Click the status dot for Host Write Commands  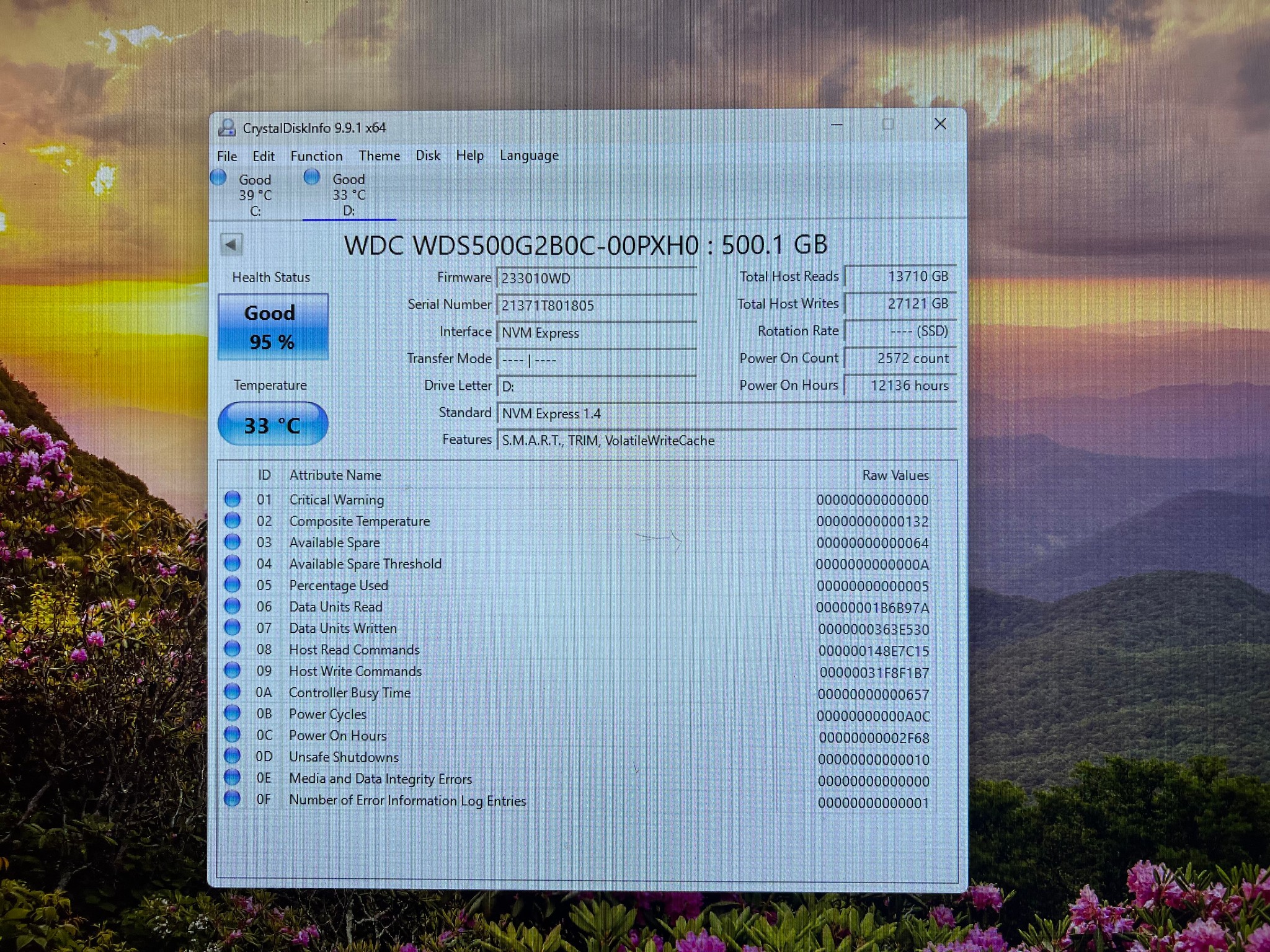[x=233, y=671]
